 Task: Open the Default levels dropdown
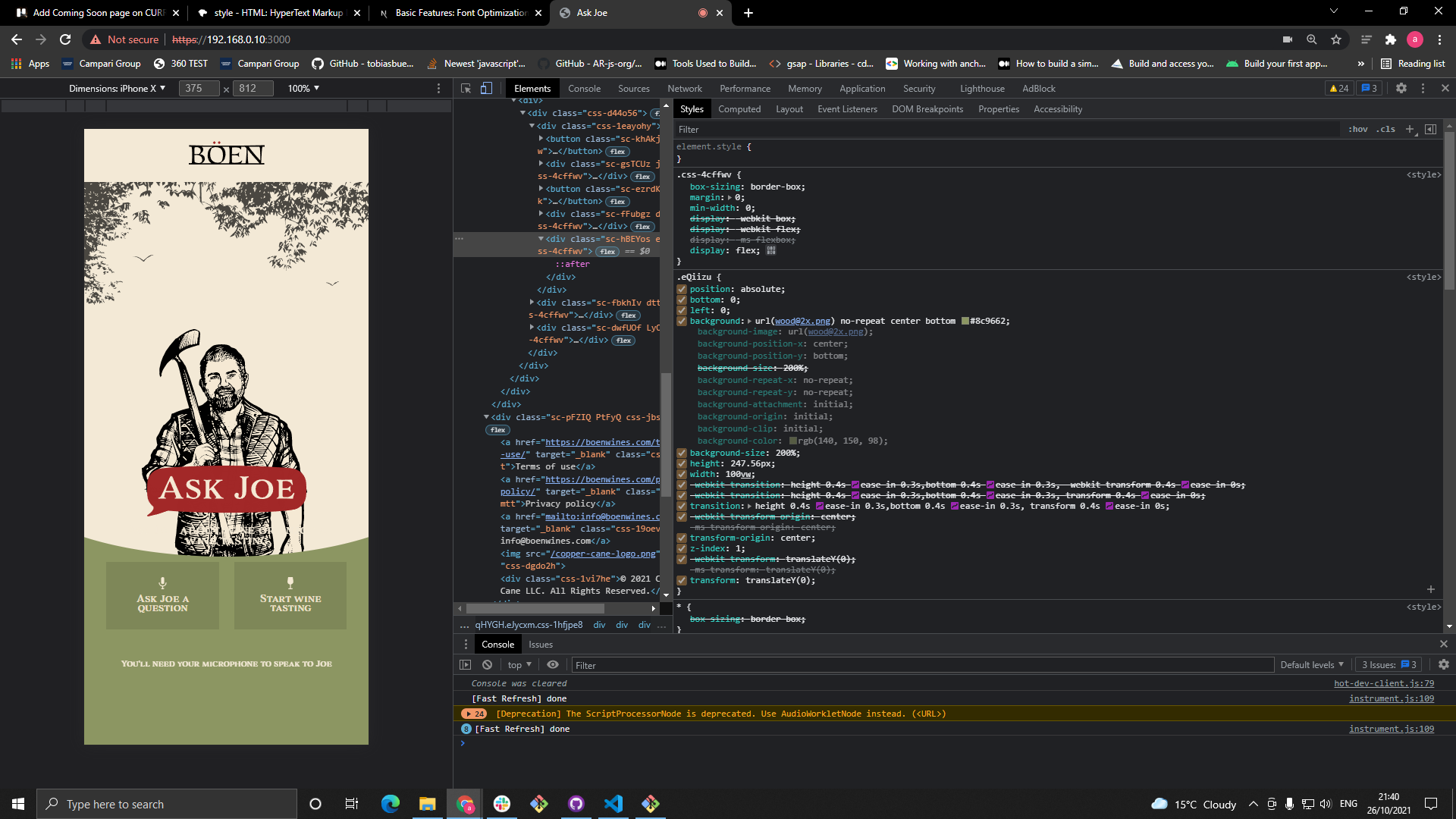click(1312, 665)
